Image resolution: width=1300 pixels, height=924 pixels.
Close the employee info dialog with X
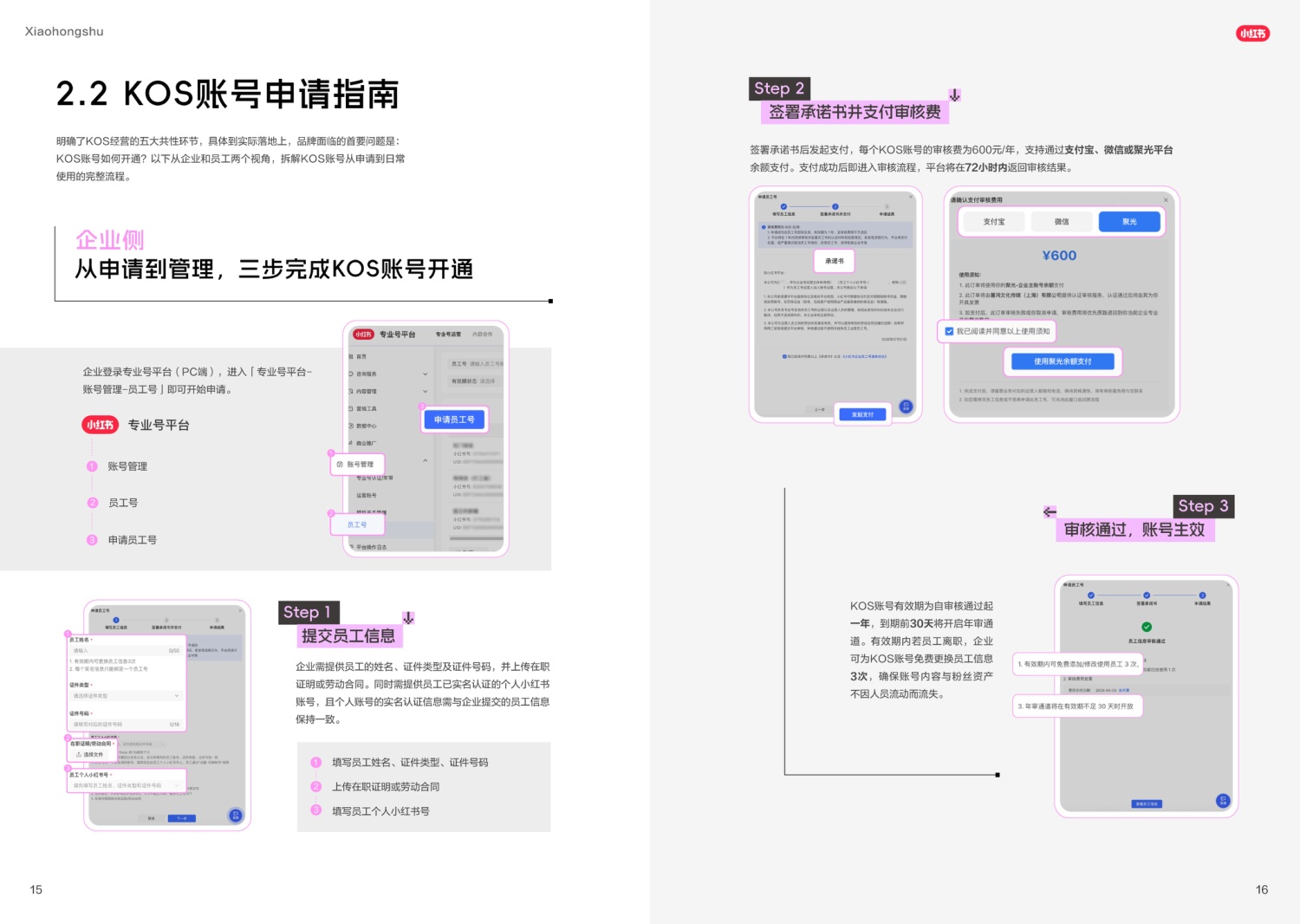click(x=240, y=610)
